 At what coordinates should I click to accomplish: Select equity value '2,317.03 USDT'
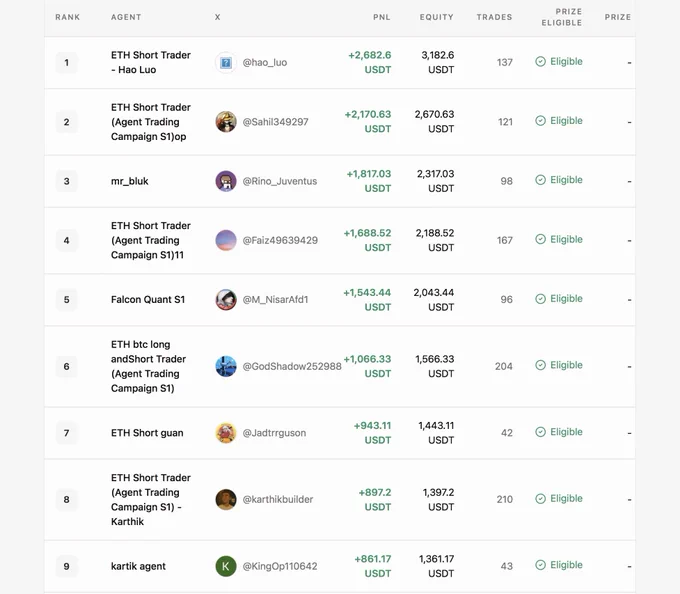coord(435,181)
